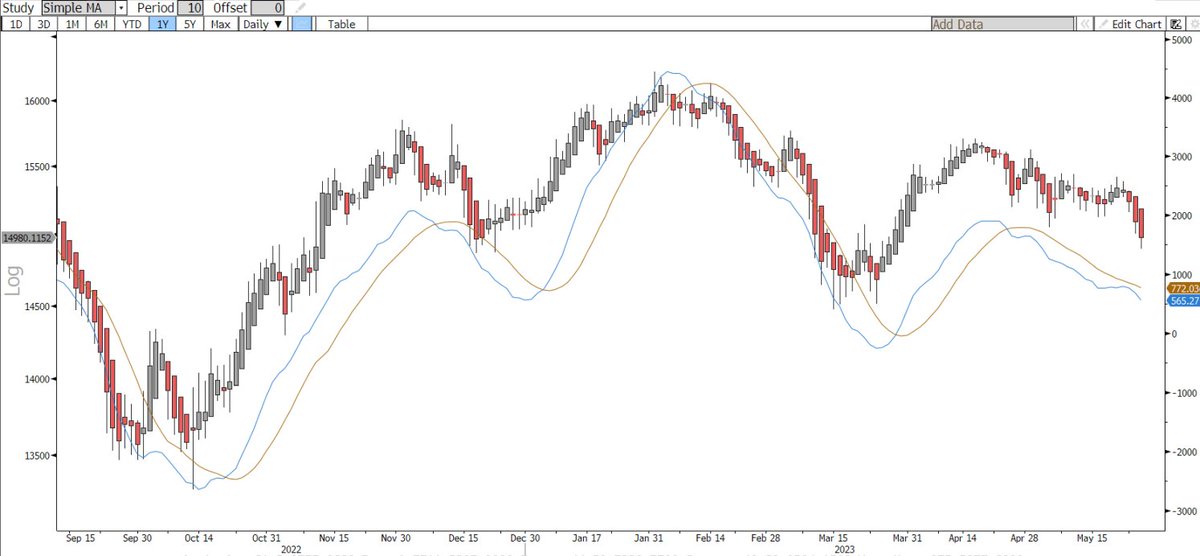Select the 3D time range
This screenshot has width=1200, height=556.
point(43,23)
